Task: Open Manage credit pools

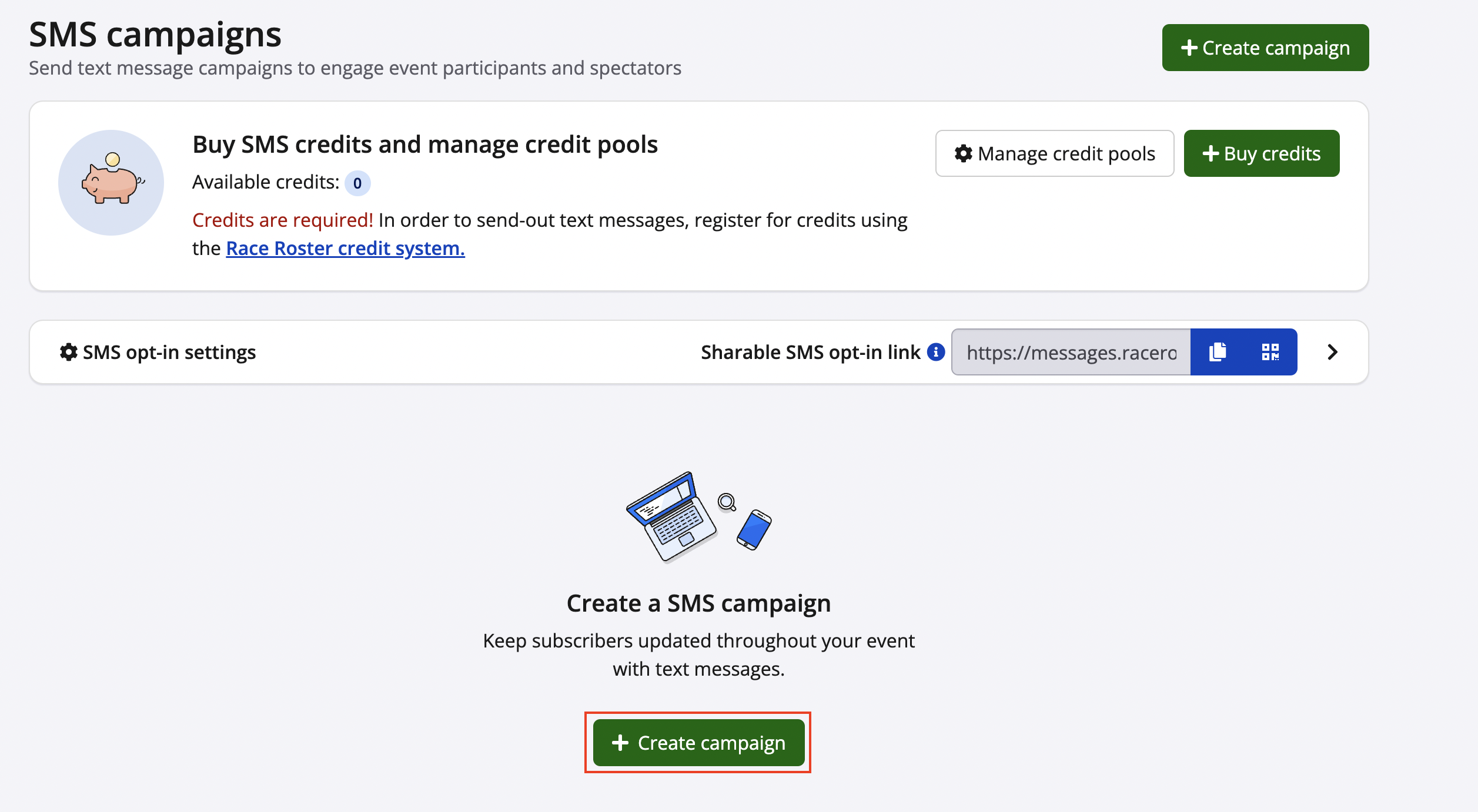Action: point(1054,153)
